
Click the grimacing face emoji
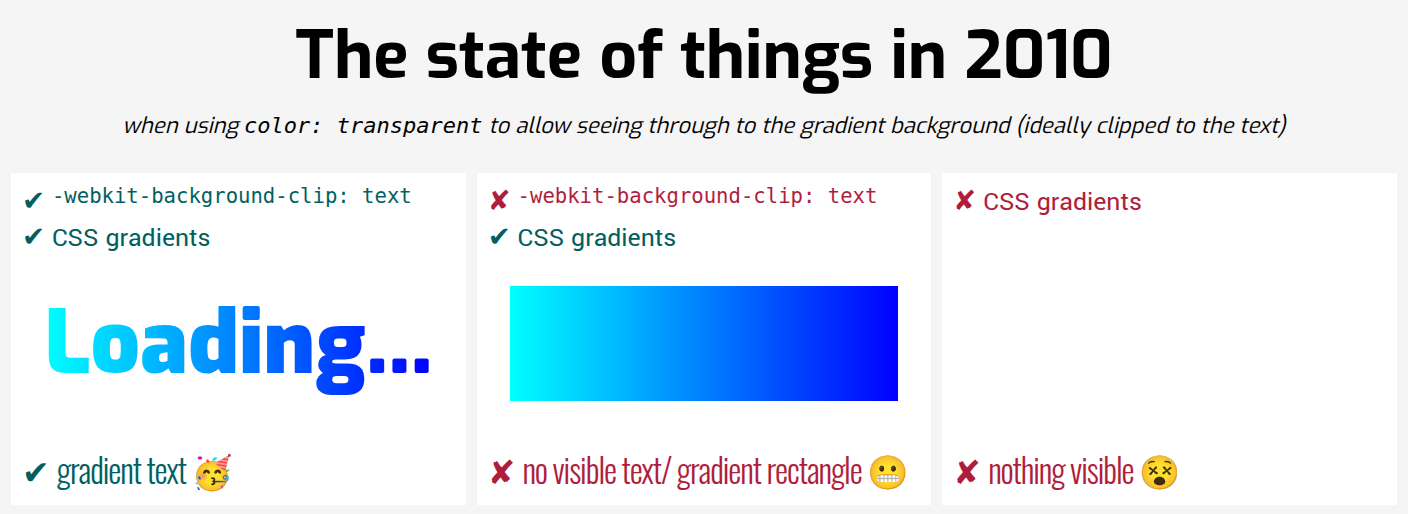point(888,471)
